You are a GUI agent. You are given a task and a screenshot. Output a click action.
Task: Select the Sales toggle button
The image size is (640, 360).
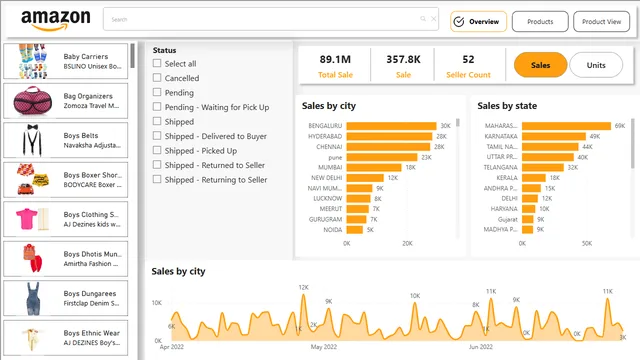[x=540, y=65]
